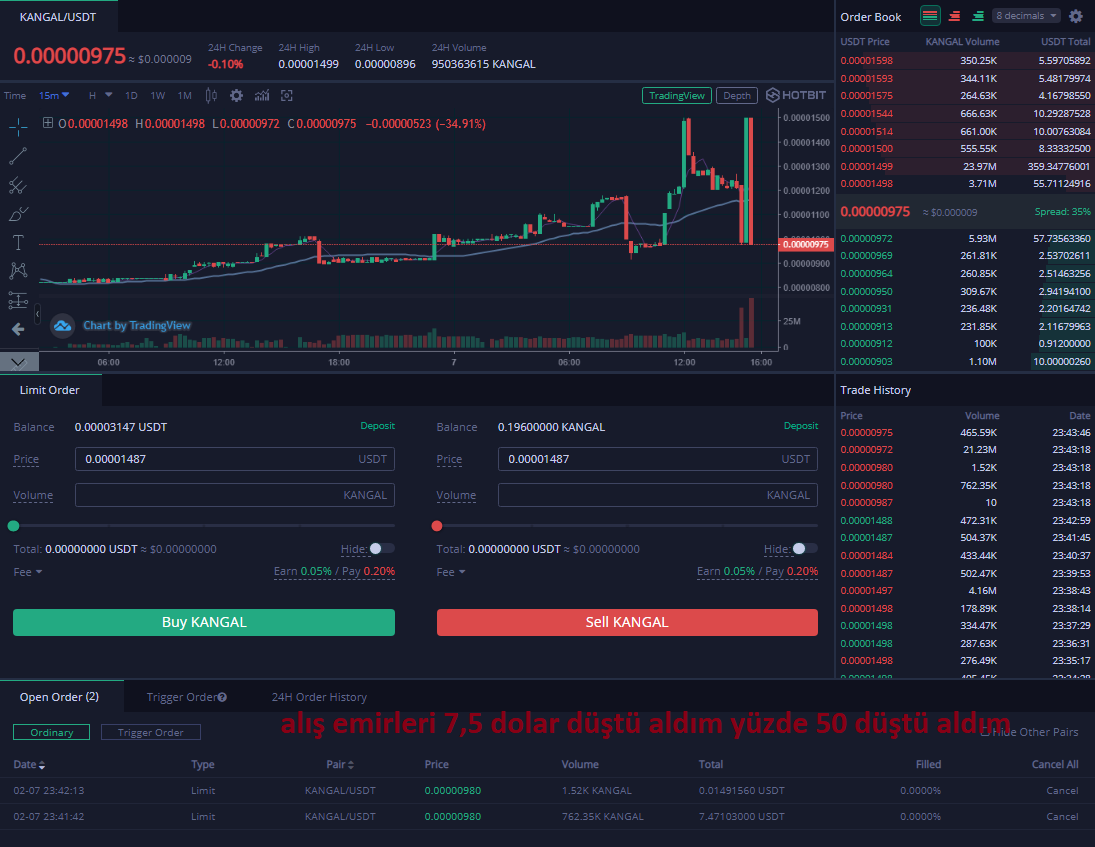Select the trend line drawing tool
This screenshot has width=1095, height=847.
point(18,156)
